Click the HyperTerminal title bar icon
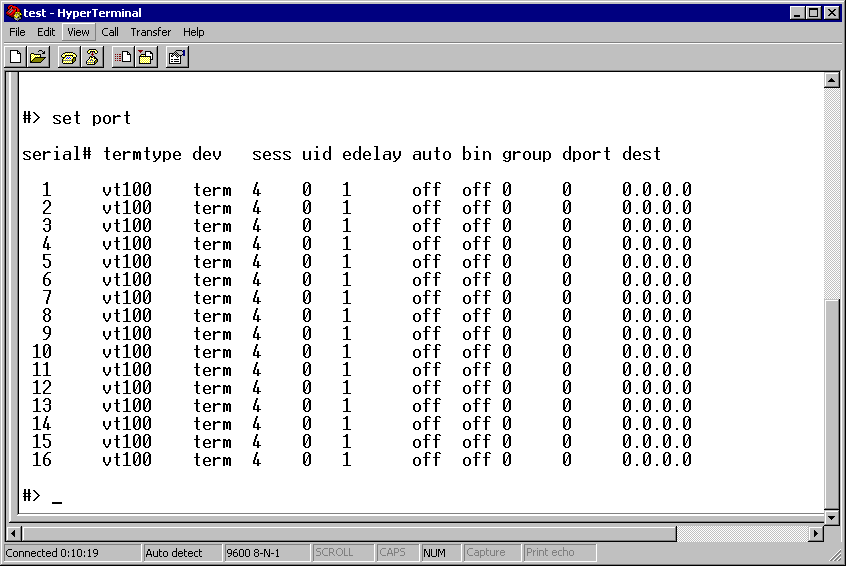Viewport: 846px width, 566px height. click(x=13, y=13)
